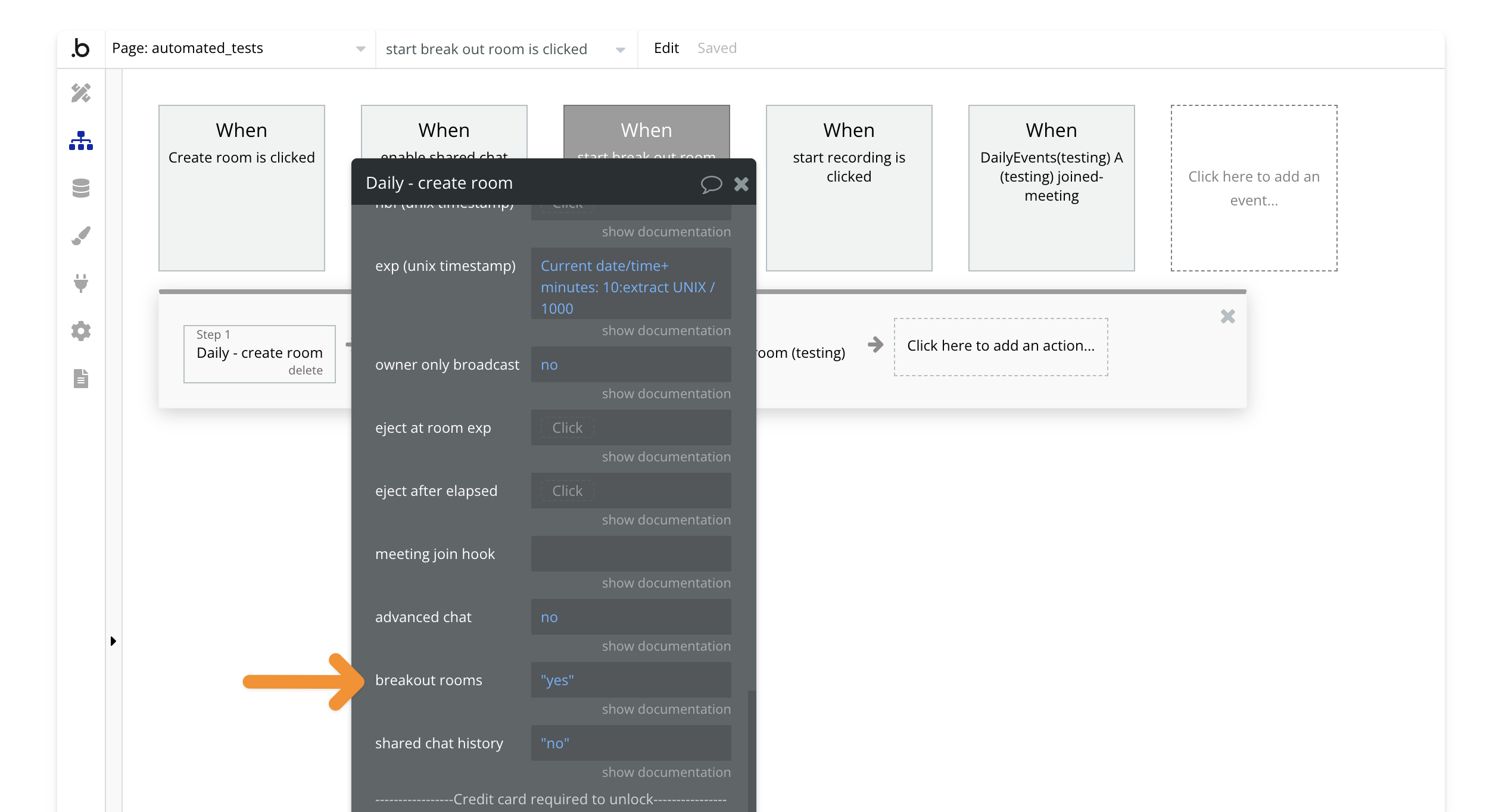
Task: Show documentation for eject after elapsed
Action: coord(666,520)
